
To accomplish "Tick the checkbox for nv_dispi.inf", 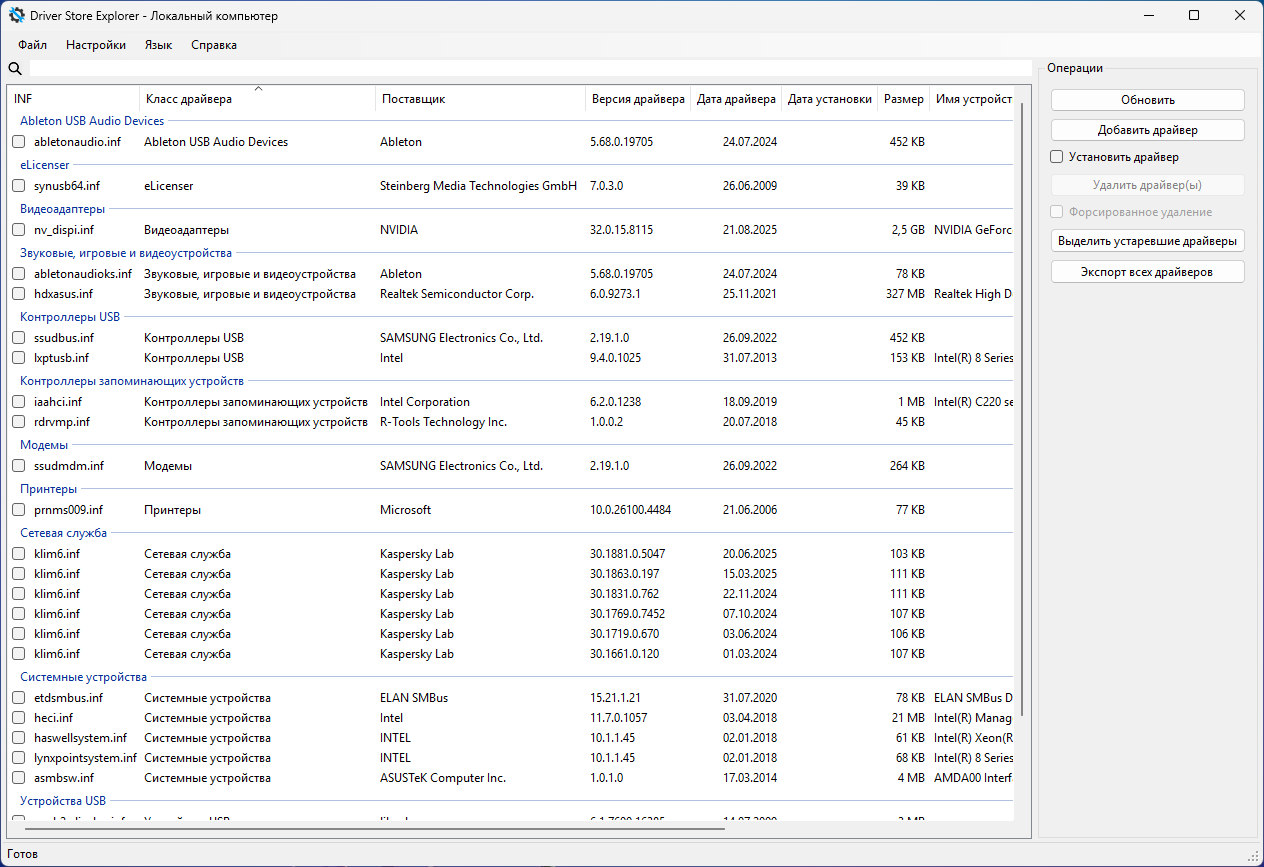I will point(19,230).
